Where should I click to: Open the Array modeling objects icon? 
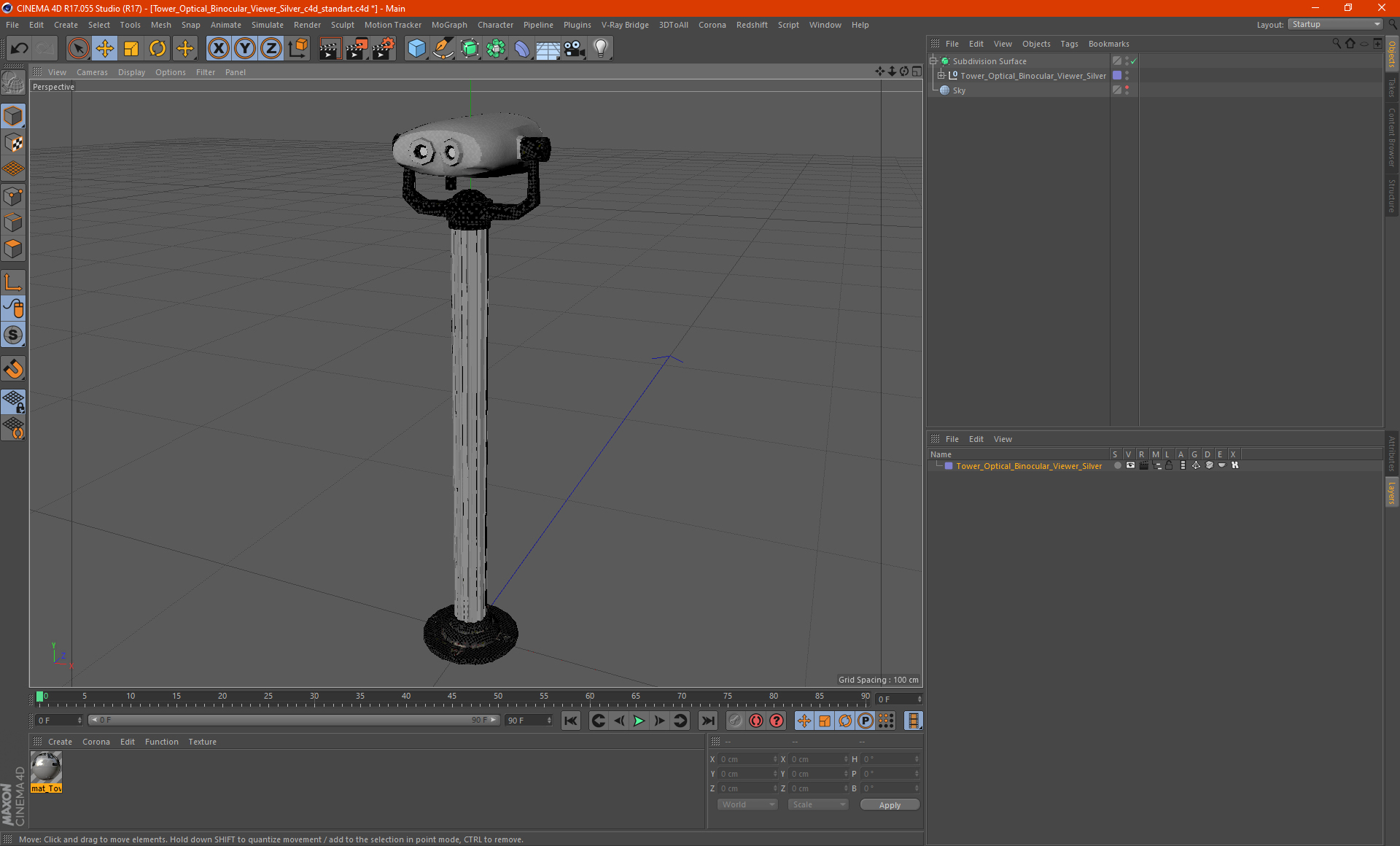[496, 49]
